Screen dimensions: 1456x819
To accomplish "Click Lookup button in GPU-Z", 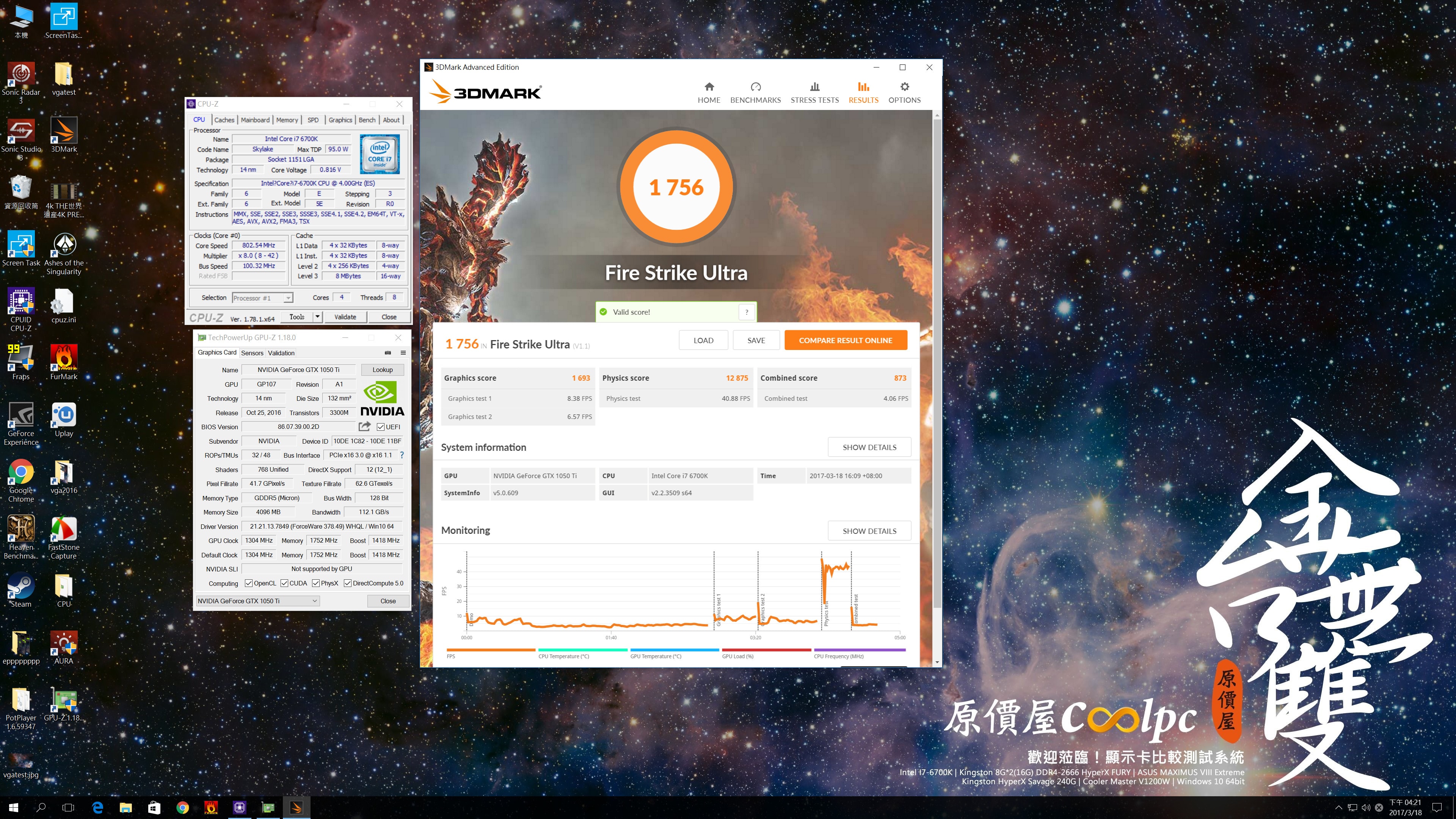I will 383,370.
